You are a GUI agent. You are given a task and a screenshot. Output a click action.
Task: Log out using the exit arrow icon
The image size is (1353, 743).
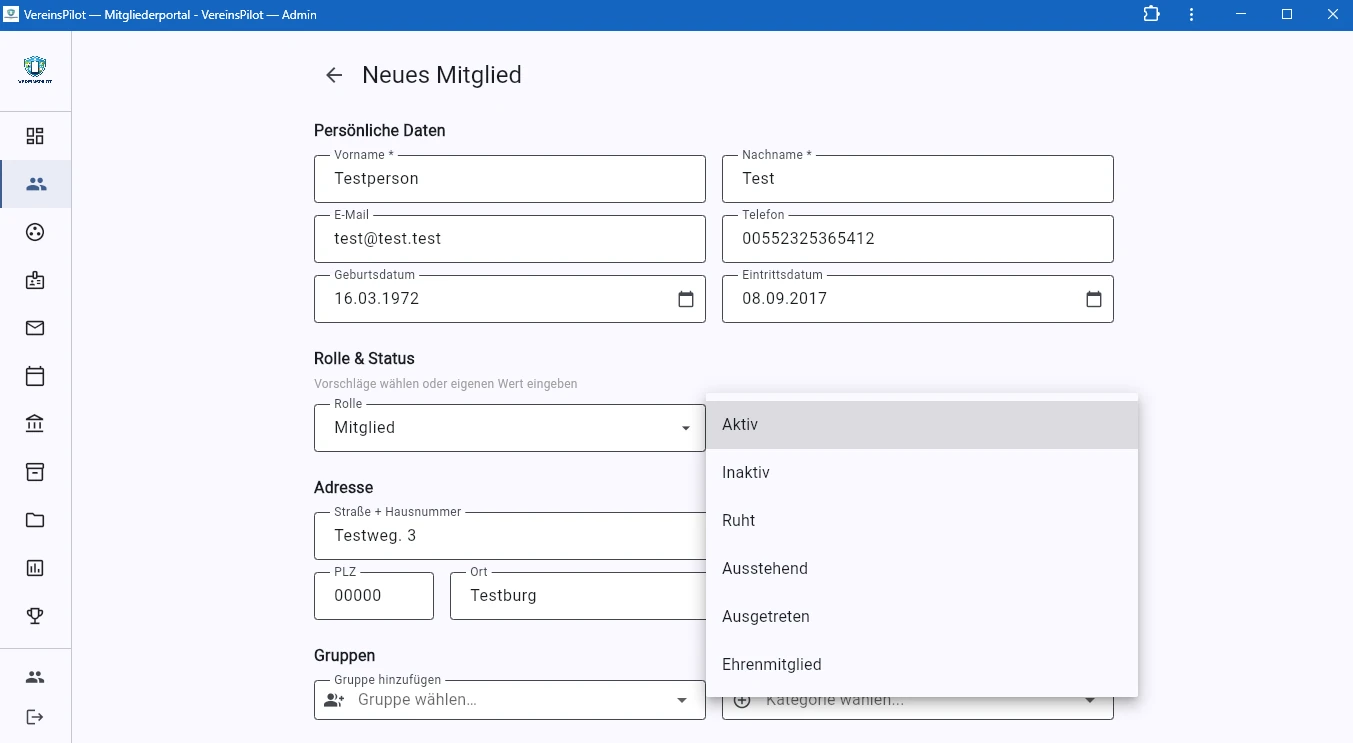pos(35,716)
